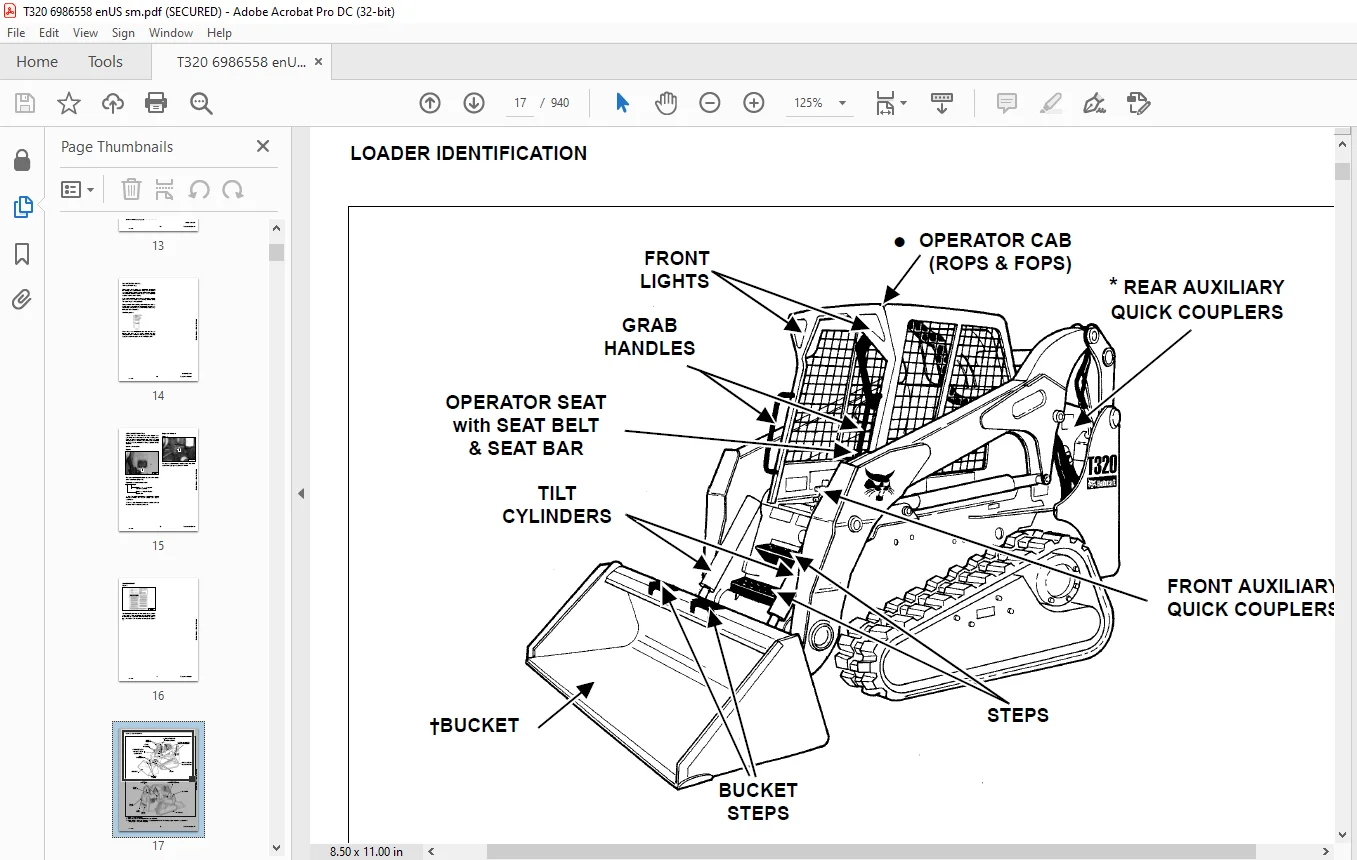Open the Window menu
The height and width of the screenshot is (860, 1357).
[171, 33]
